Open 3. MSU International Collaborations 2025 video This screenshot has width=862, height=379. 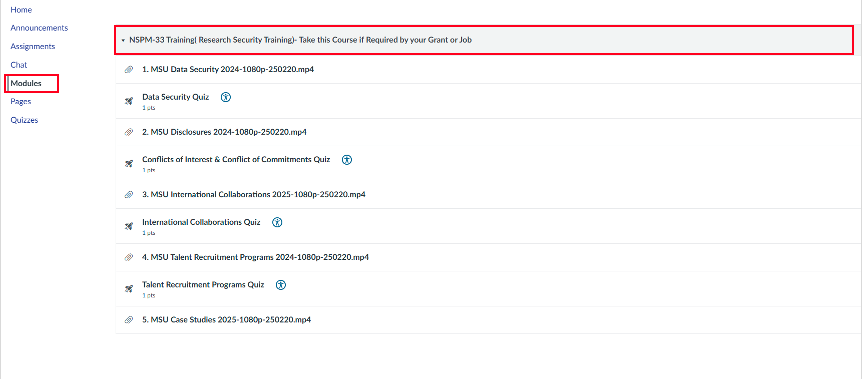254,195
